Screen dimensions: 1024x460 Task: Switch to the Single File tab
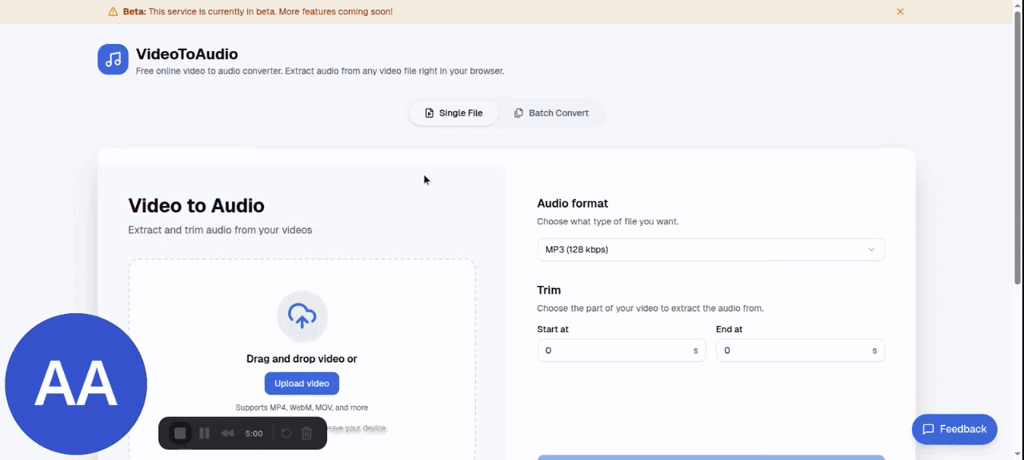pyautogui.click(x=454, y=113)
